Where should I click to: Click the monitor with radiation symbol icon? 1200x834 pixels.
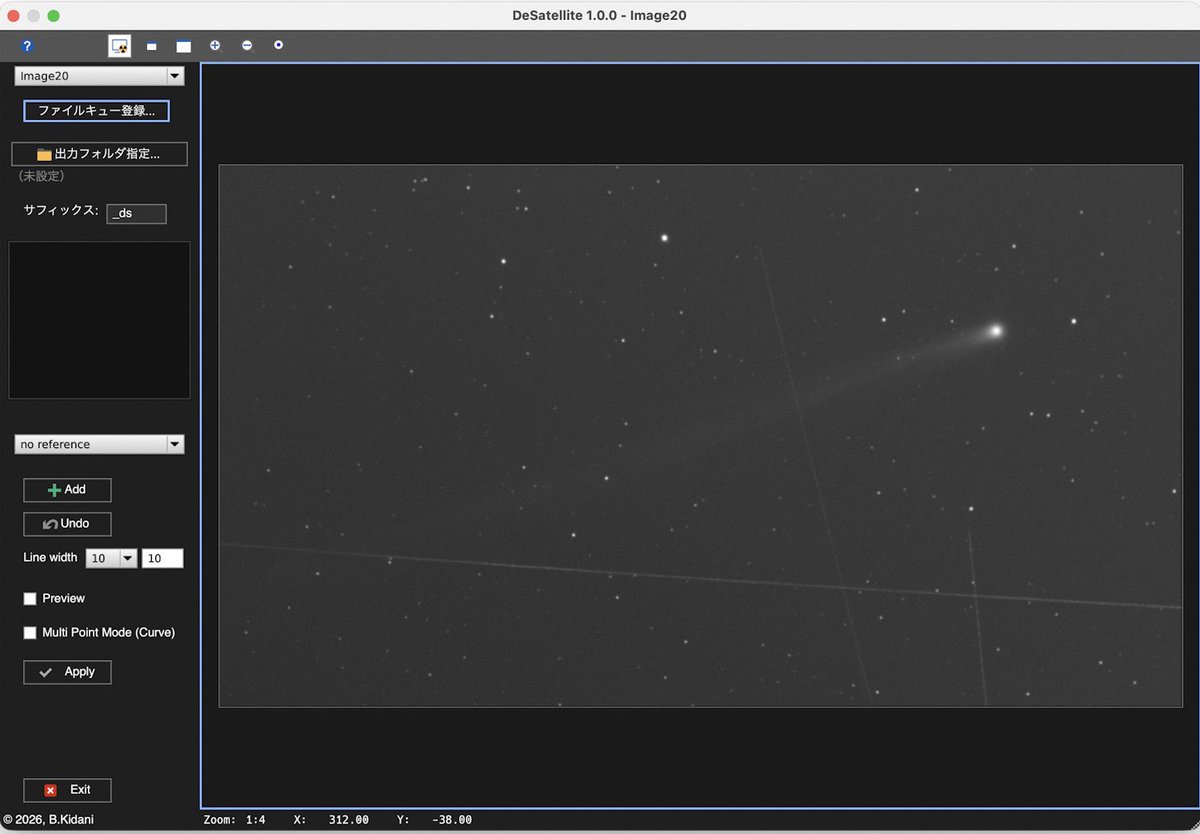pyautogui.click(x=120, y=46)
